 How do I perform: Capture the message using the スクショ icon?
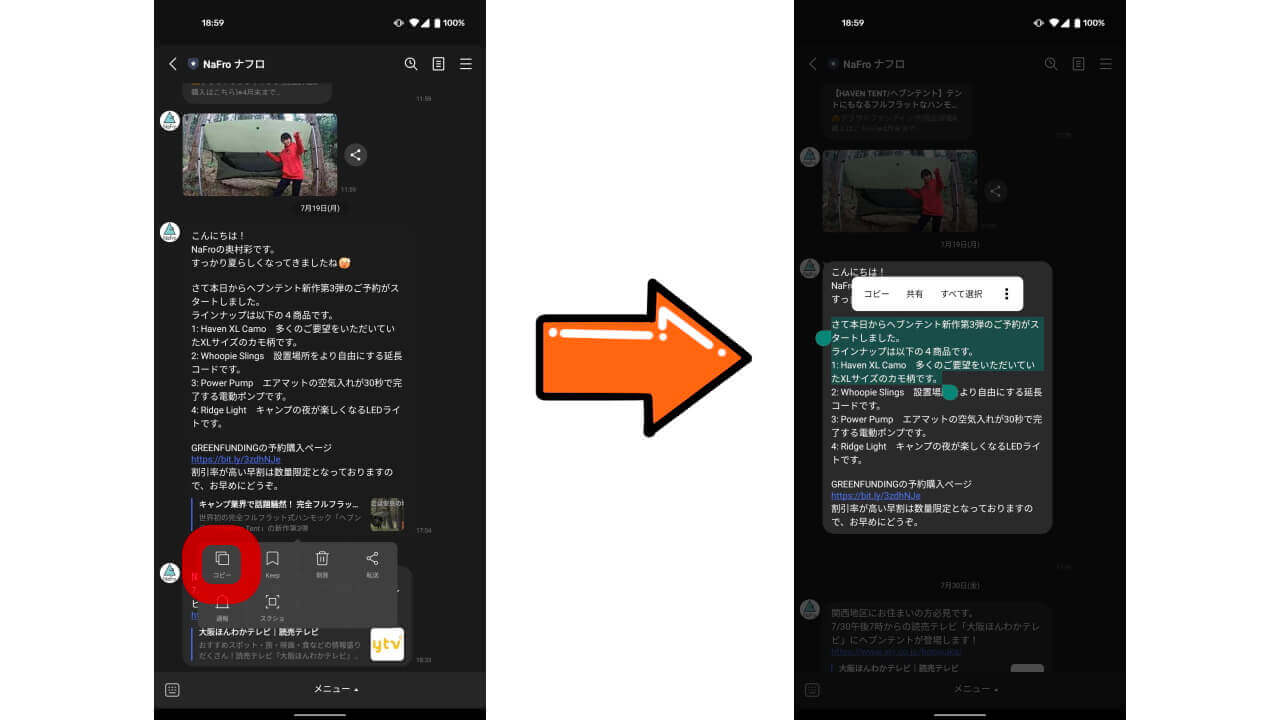pos(273,601)
